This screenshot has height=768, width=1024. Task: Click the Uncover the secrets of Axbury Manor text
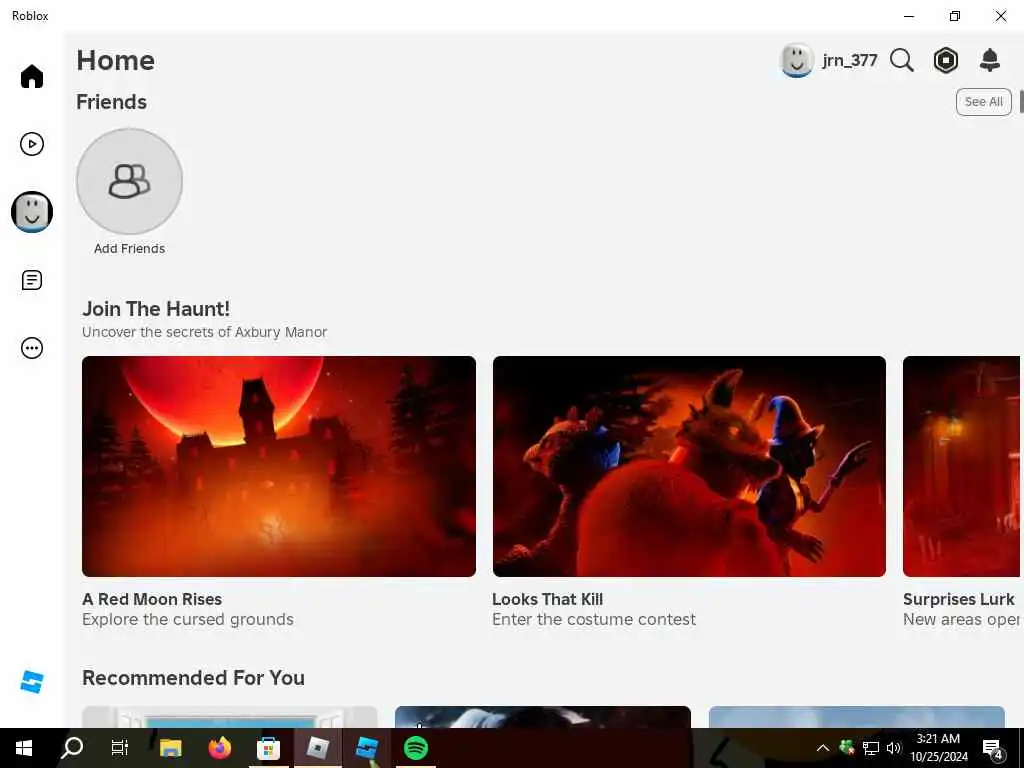point(204,332)
